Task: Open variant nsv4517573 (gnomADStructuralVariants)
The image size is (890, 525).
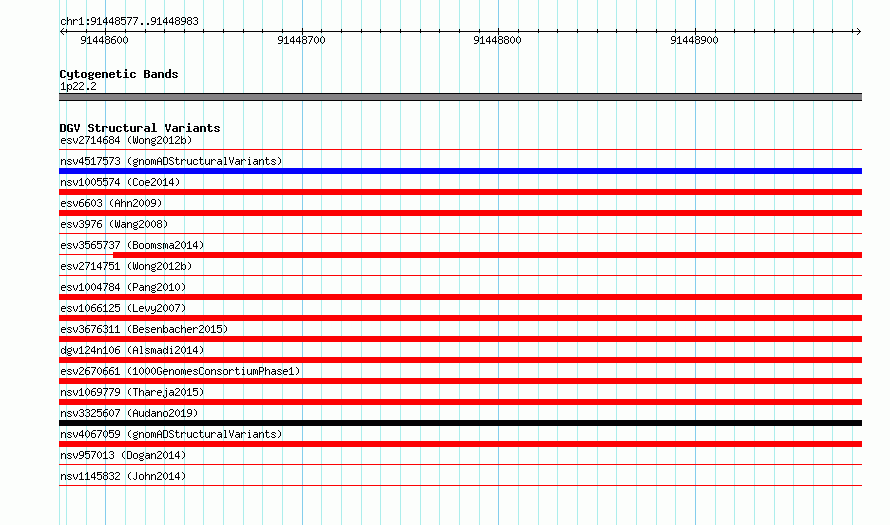Action: coord(171,161)
